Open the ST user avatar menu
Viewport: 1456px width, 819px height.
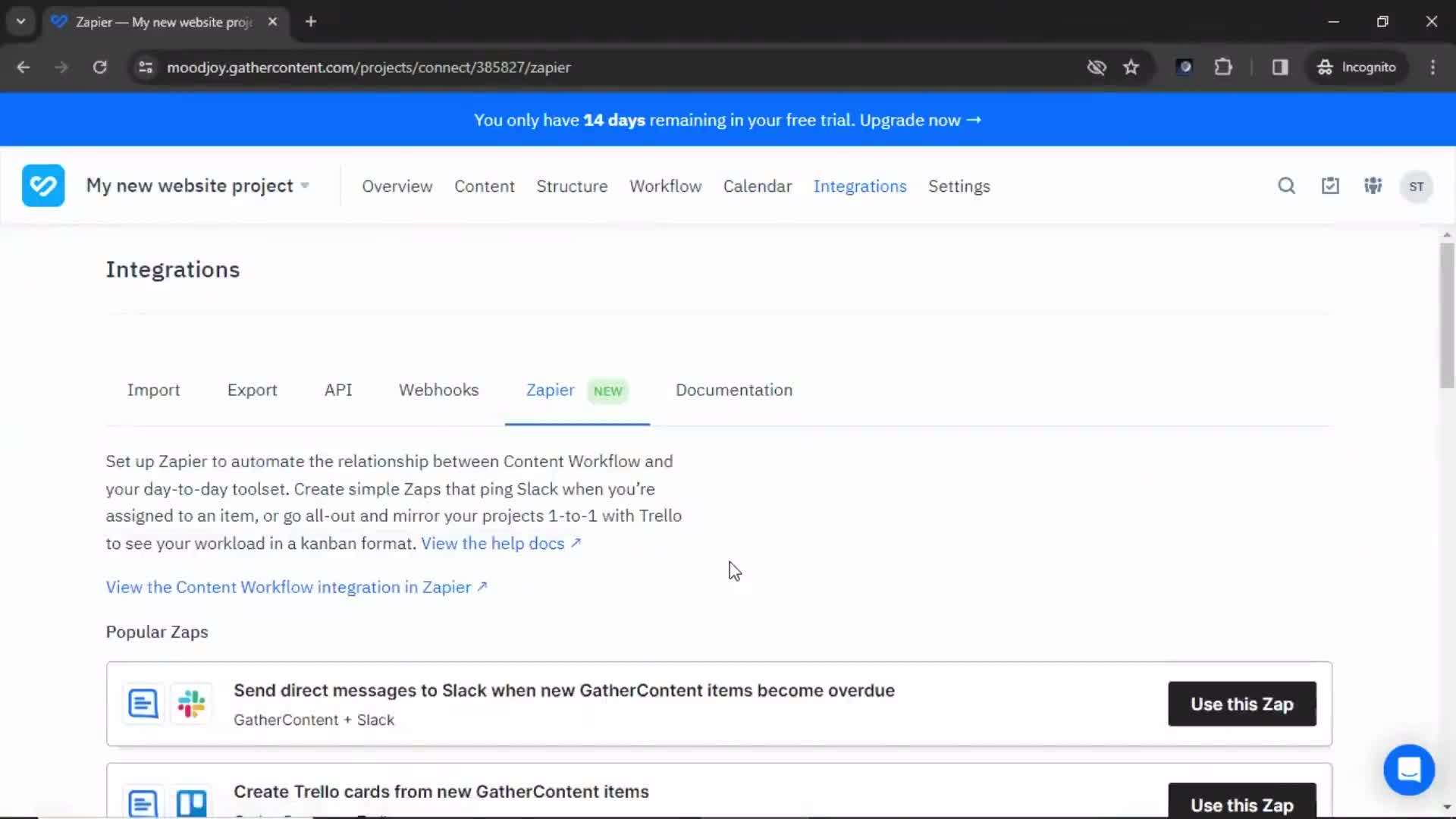point(1416,187)
